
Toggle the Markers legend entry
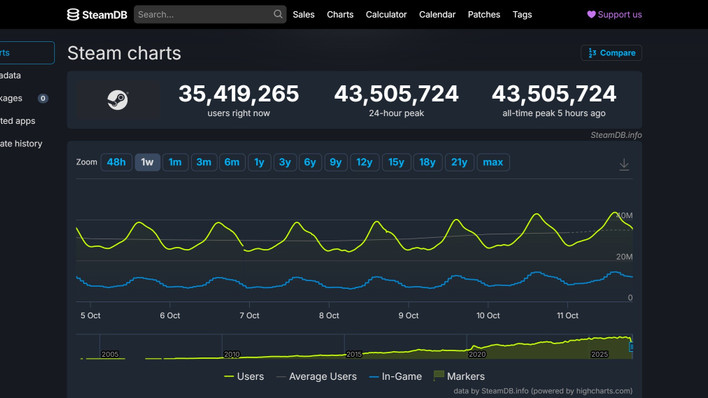[x=459, y=376]
